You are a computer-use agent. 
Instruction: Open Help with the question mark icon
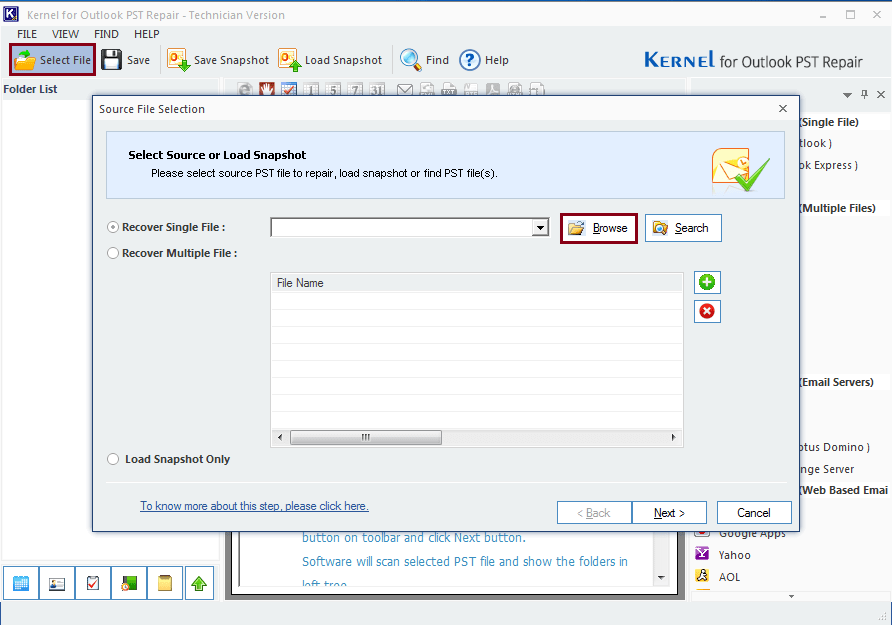[470, 60]
